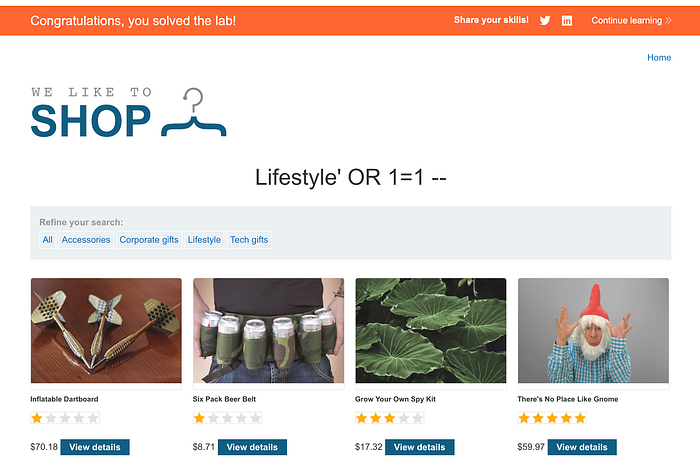
Task: Filter by Tech gifts category
Action: point(249,240)
